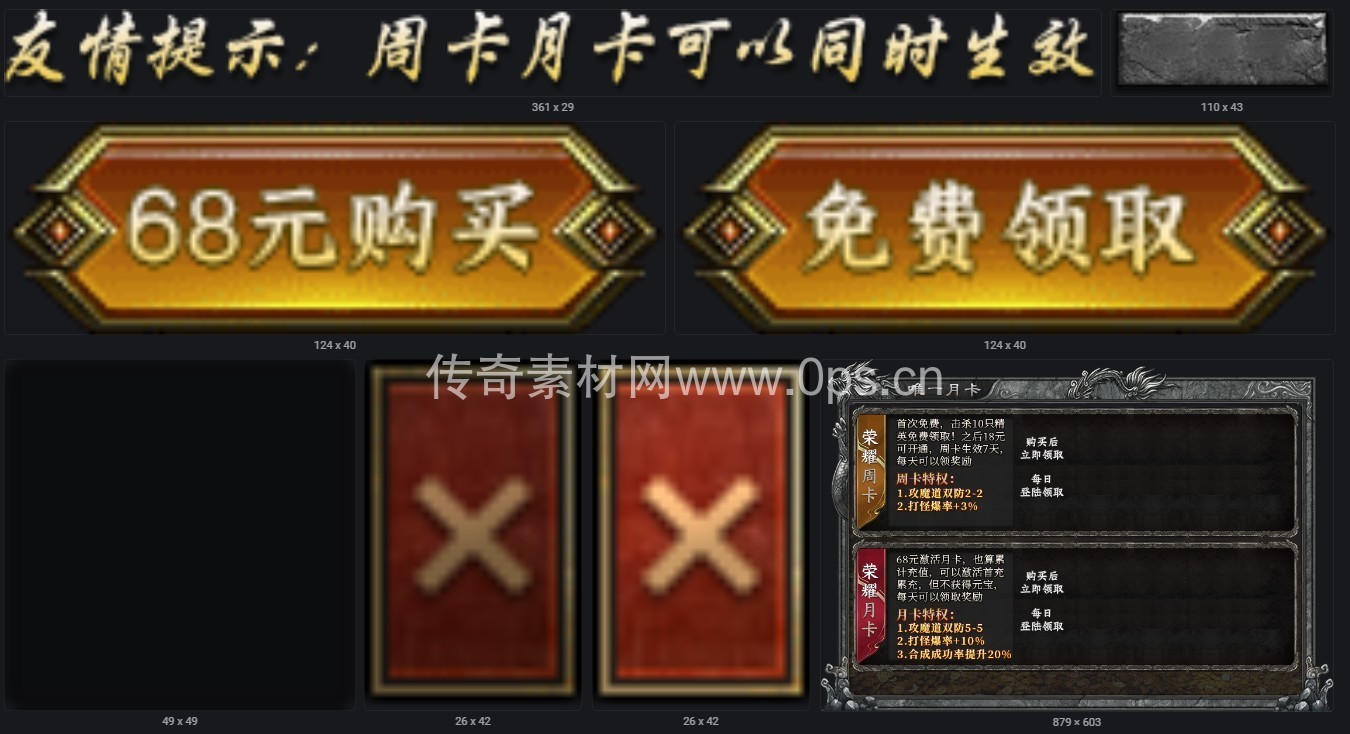Select the darker red X close sprite

pyautogui.click(x=472, y=534)
